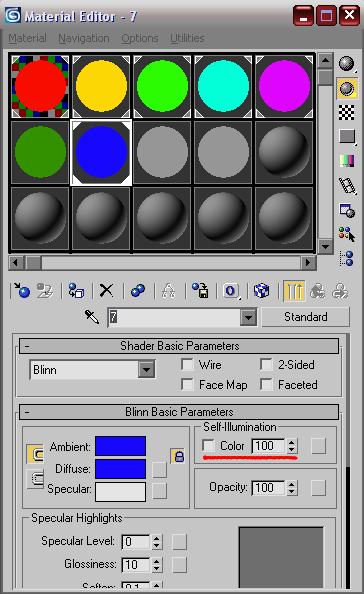
Task: Click the Put to Library icon
Action: coord(200,291)
